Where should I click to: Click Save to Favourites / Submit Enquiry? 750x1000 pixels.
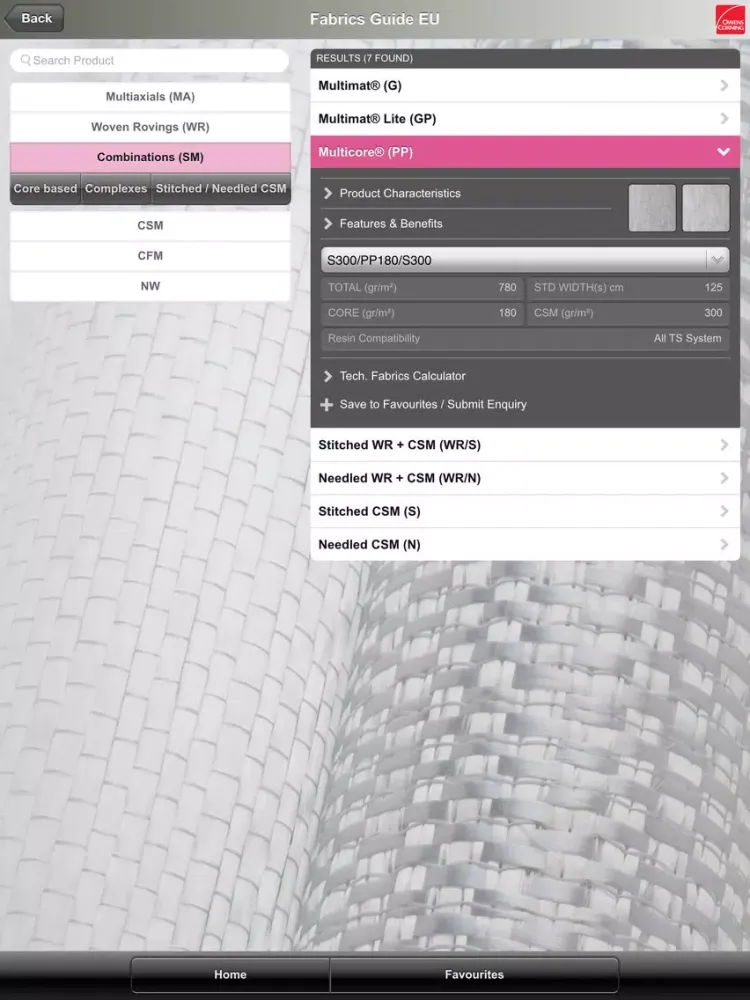tap(433, 404)
